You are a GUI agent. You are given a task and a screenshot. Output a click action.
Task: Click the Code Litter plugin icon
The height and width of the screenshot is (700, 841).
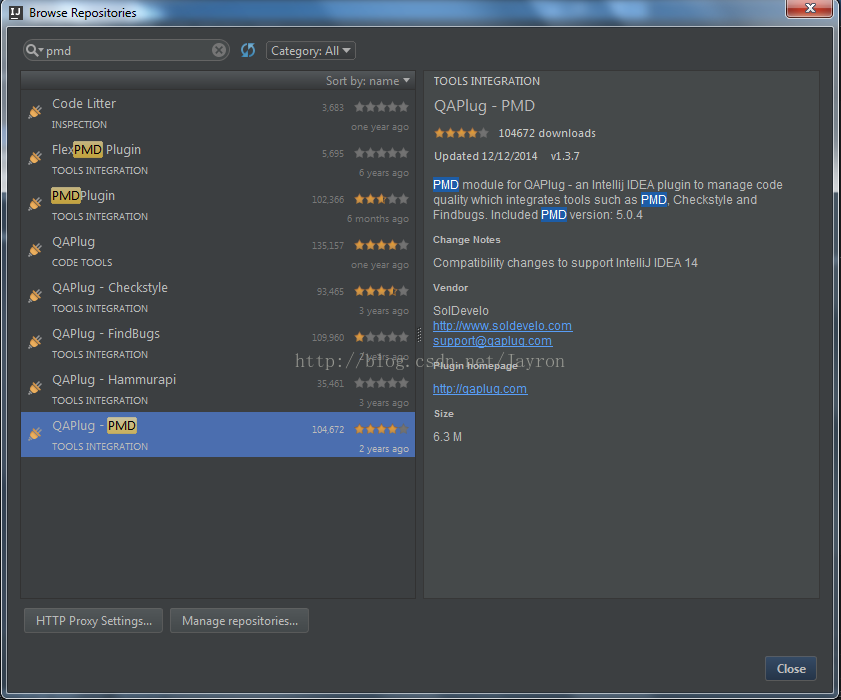click(x=35, y=112)
